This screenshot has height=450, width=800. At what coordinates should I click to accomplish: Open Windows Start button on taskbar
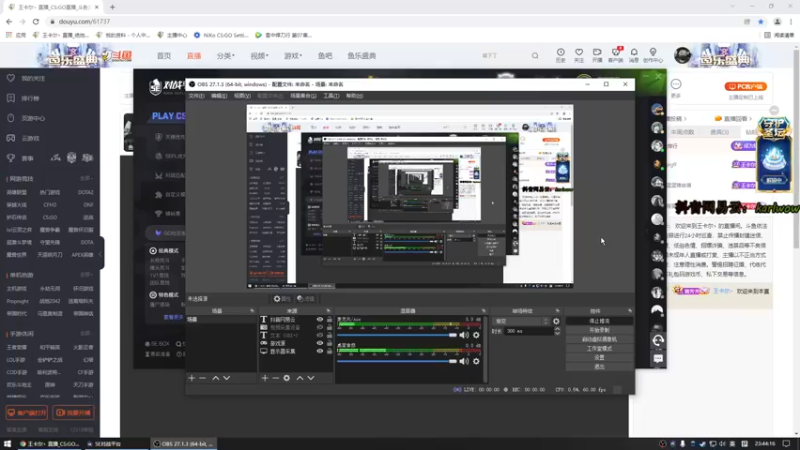7,444
